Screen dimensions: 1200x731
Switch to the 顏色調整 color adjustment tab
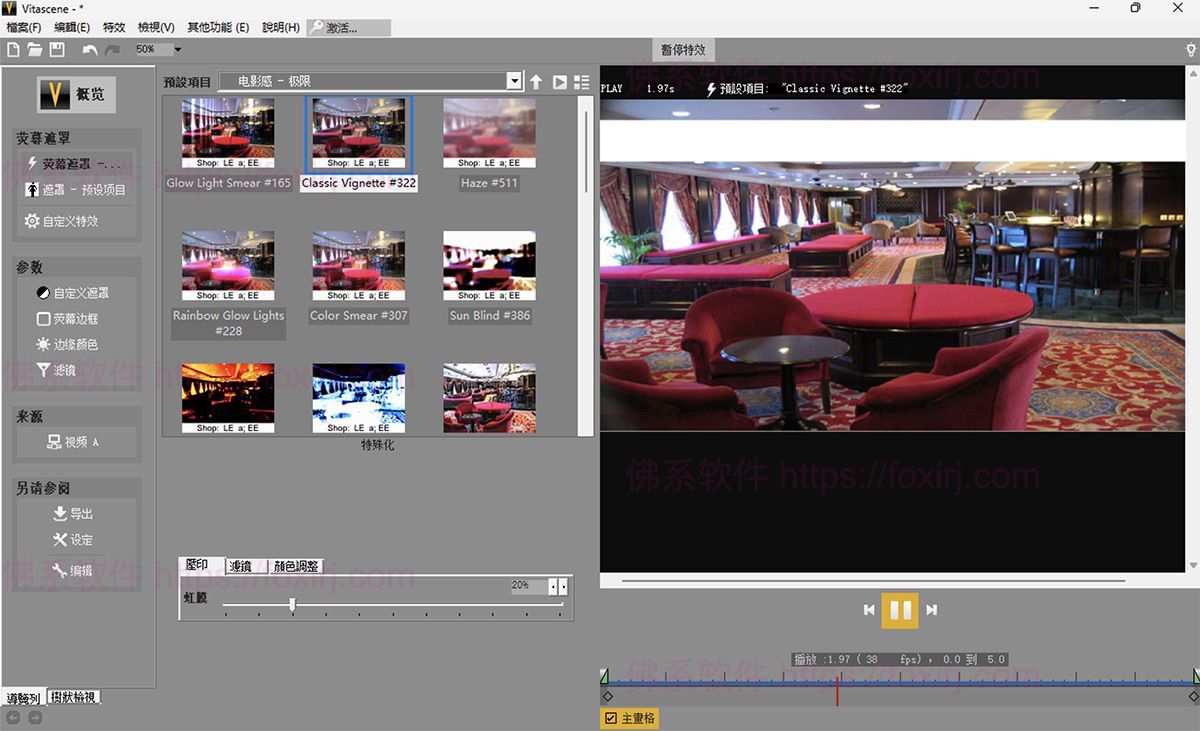(296, 566)
